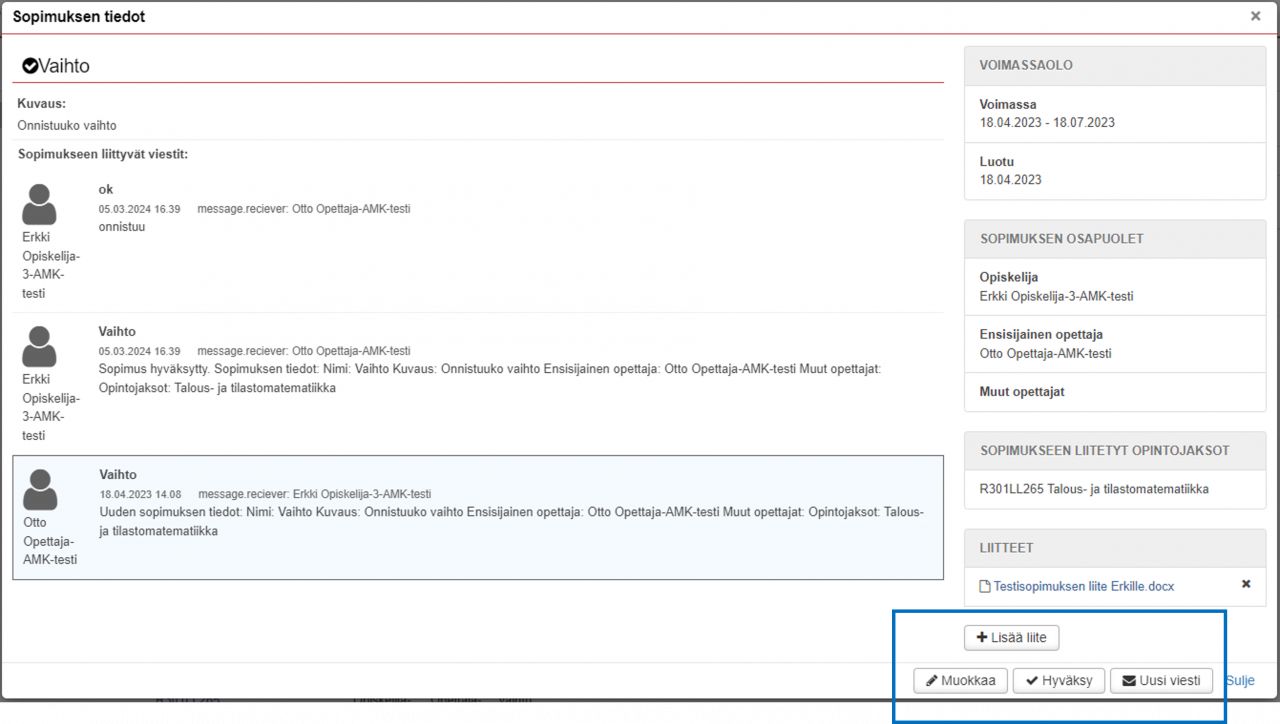Click the Lisää liite button
Viewport: 1280px width, 724px height.
tap(1011, 638)
